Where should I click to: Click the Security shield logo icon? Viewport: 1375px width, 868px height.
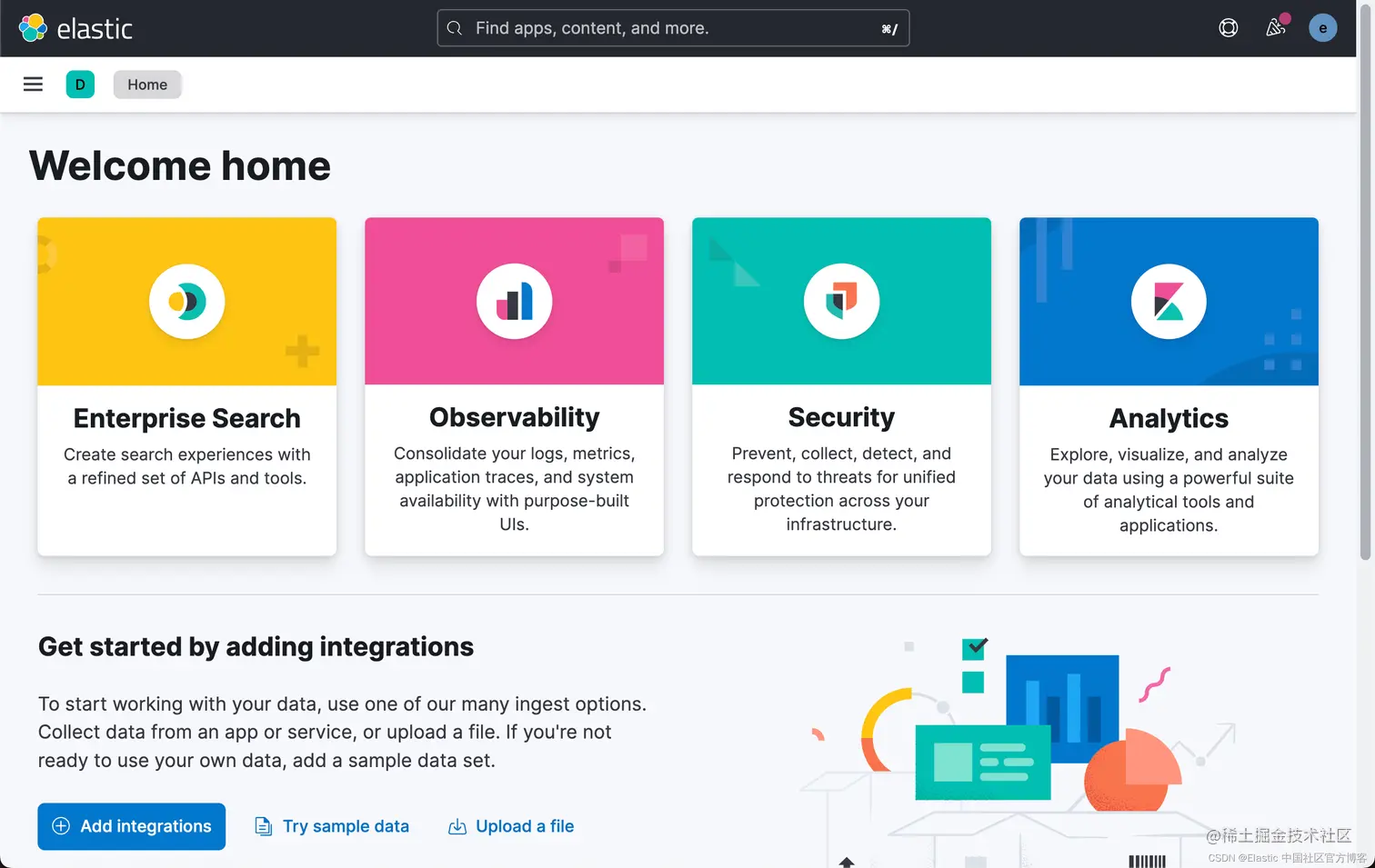coord(842,301)
